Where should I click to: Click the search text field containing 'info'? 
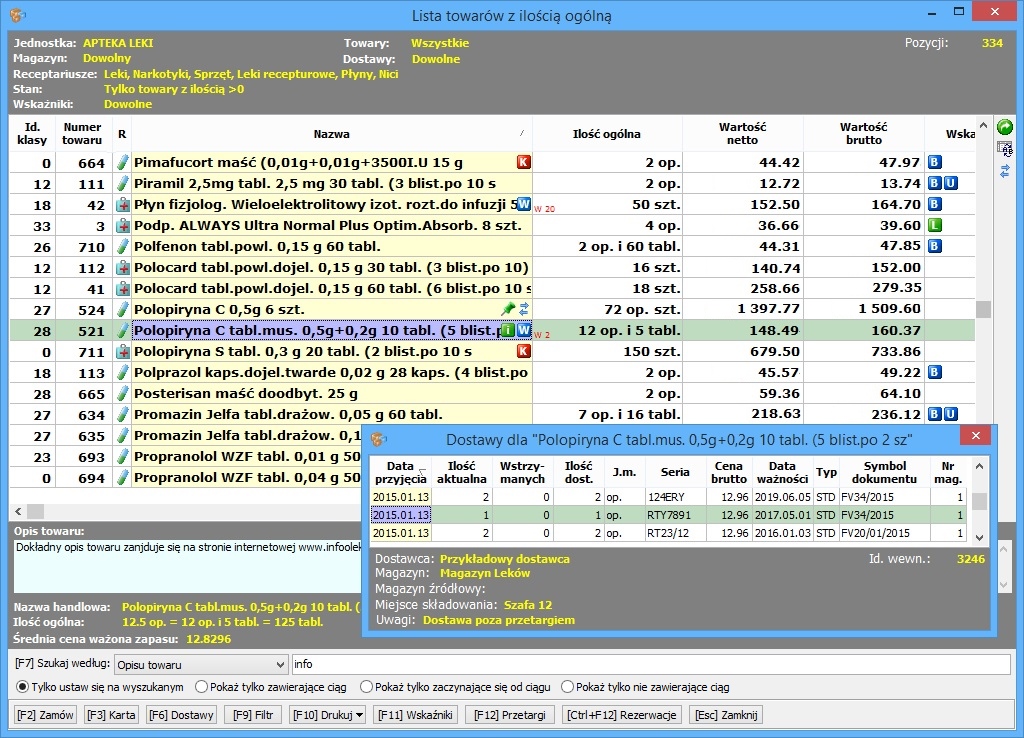(x=650, y=664)
